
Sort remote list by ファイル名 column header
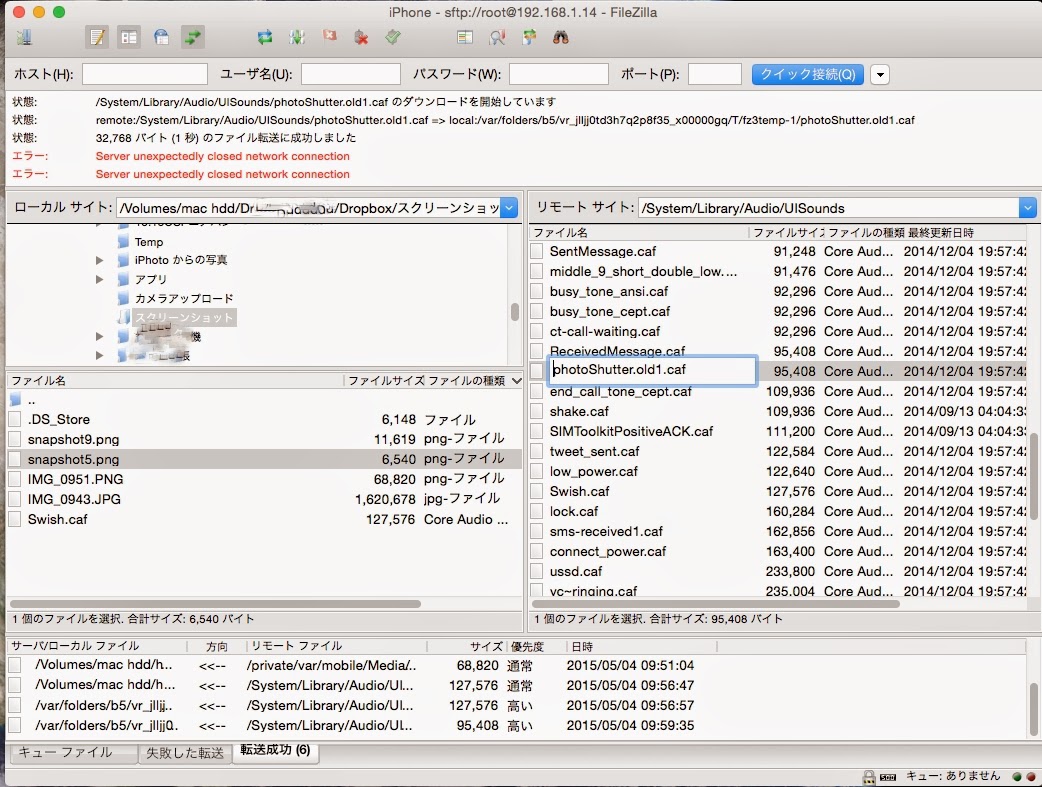[639, 233]
